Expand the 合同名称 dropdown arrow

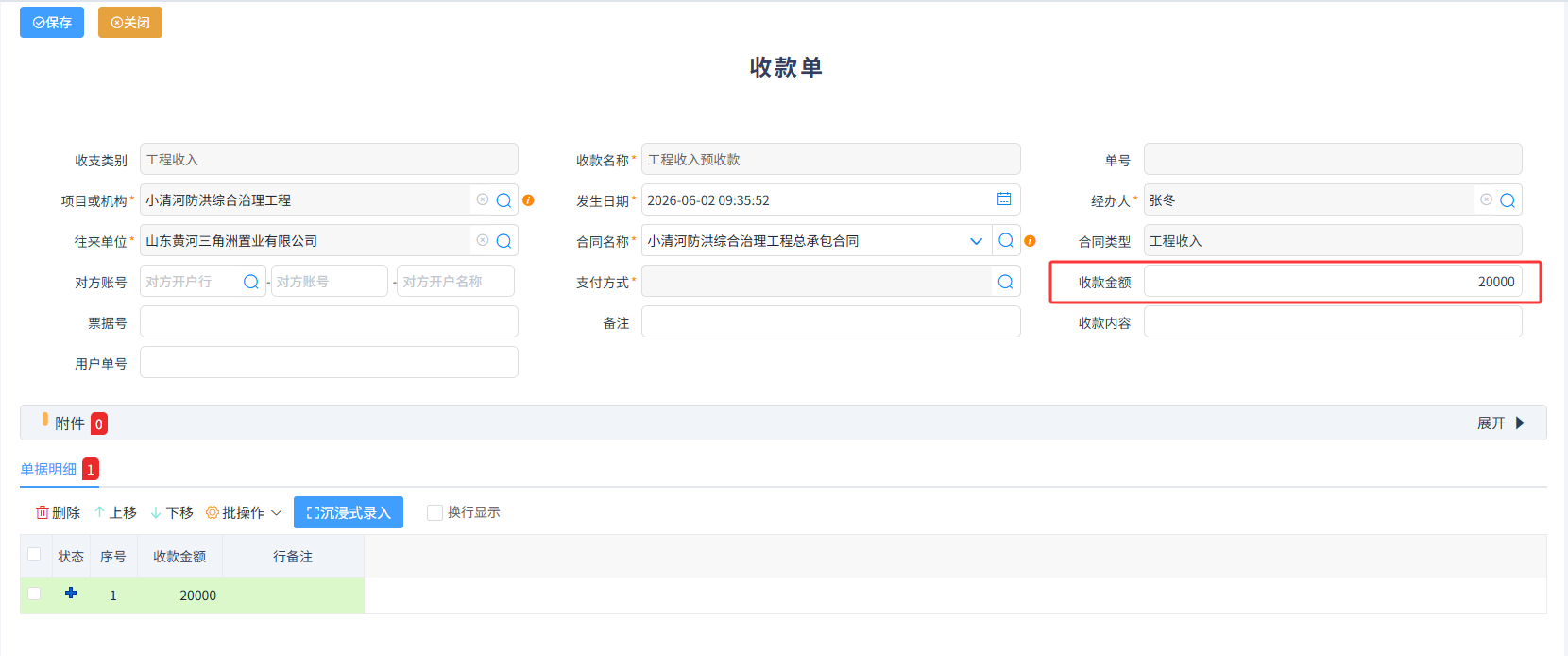pyautogui.click(x=977, y=241)
